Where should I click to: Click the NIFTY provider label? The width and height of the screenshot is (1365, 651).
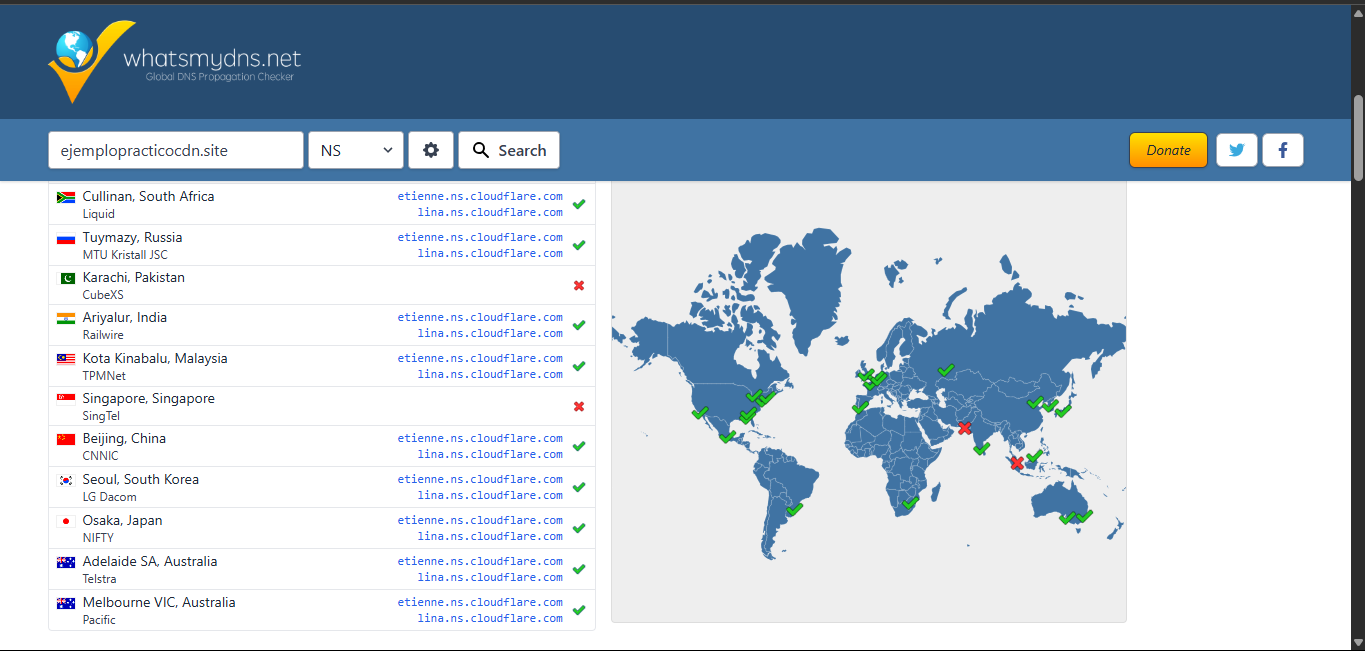click(x=98, y=538)
